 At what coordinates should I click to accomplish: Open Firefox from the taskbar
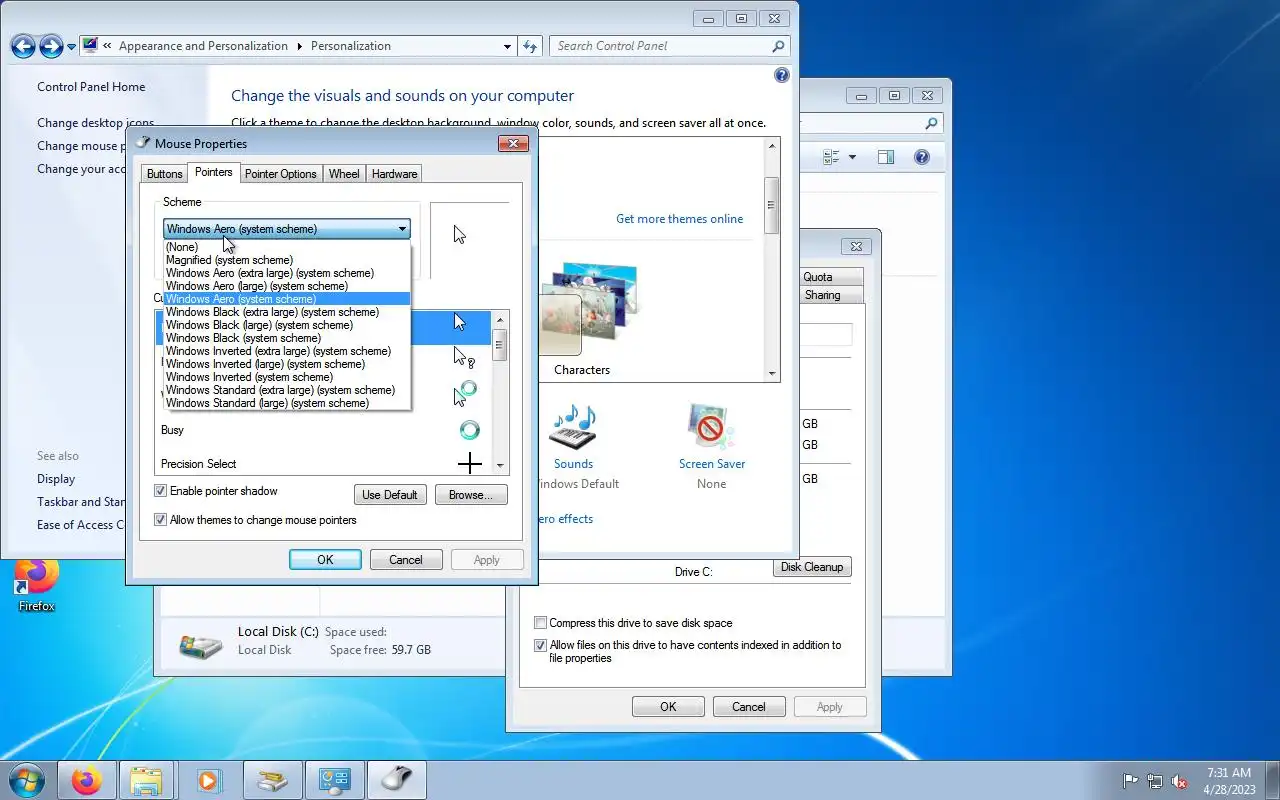click(86, 780)
